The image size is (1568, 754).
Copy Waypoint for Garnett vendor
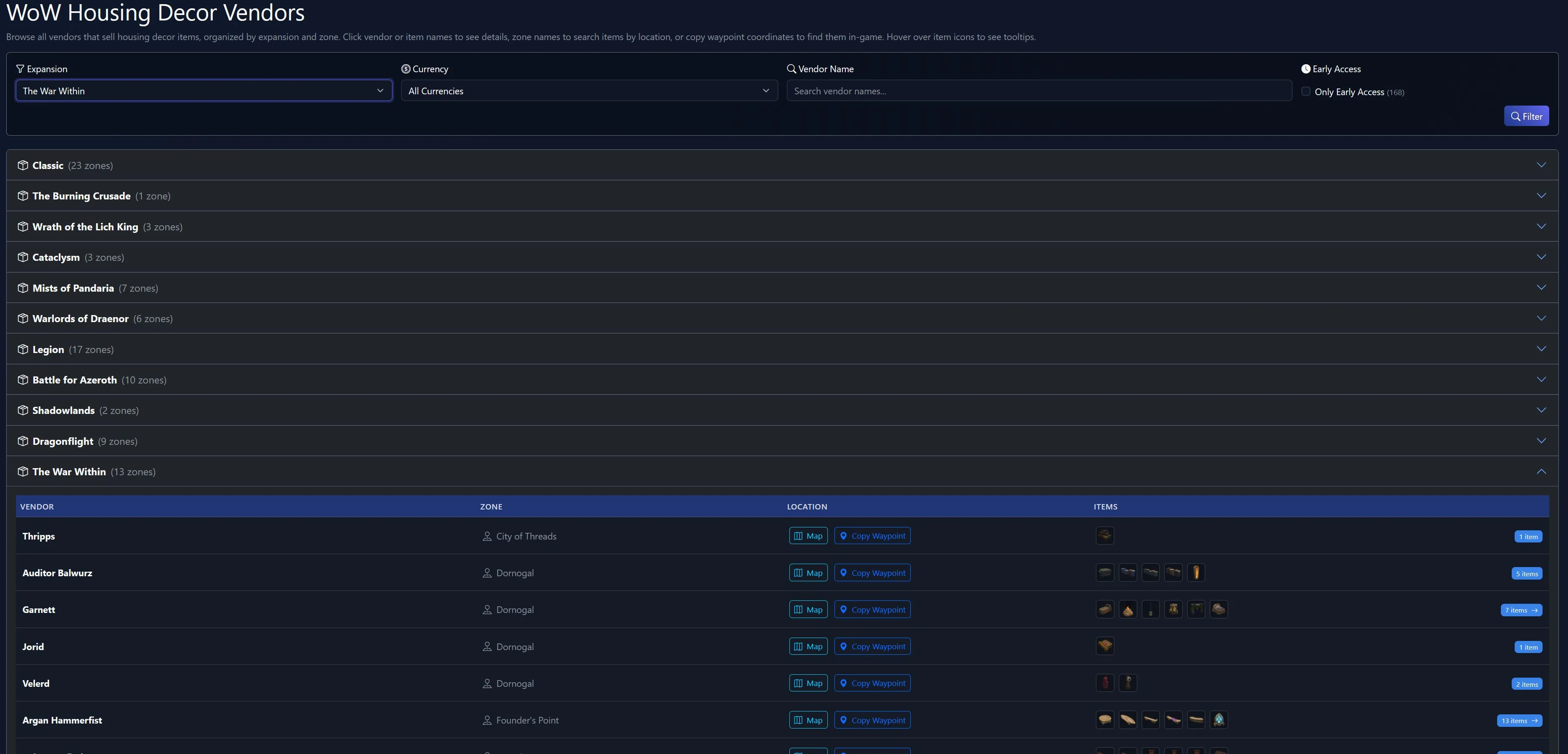pyautogui.click(x=872, y=609)
